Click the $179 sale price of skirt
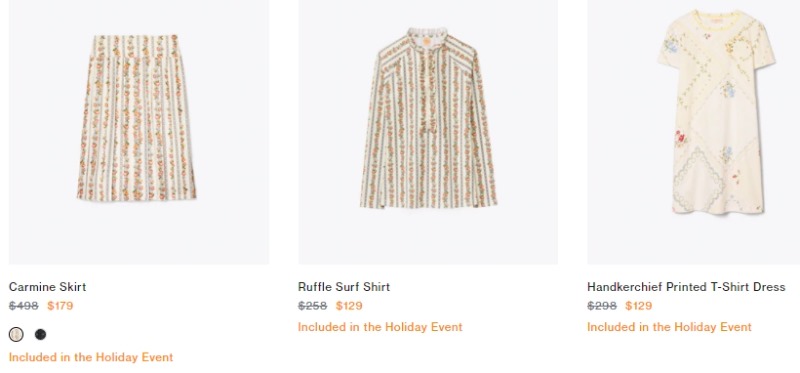The height and width of the screenshot is (373, 800). pyautogui.click(x=60, y=306)
